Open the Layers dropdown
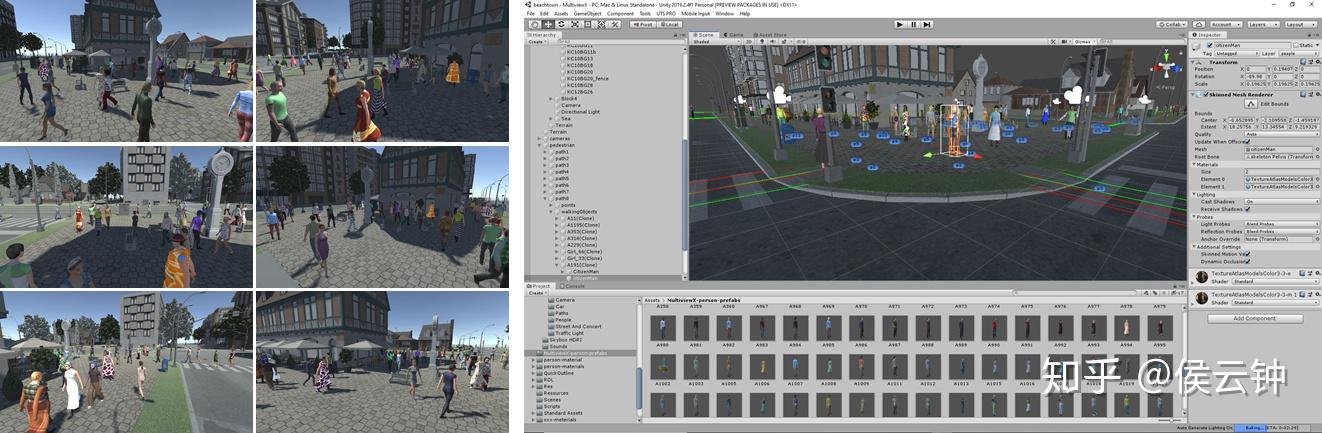 click(x=1262, y=24)
